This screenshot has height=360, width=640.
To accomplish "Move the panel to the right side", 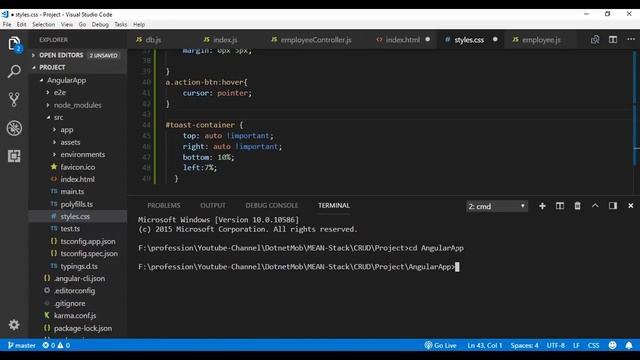I will point(613,206).
